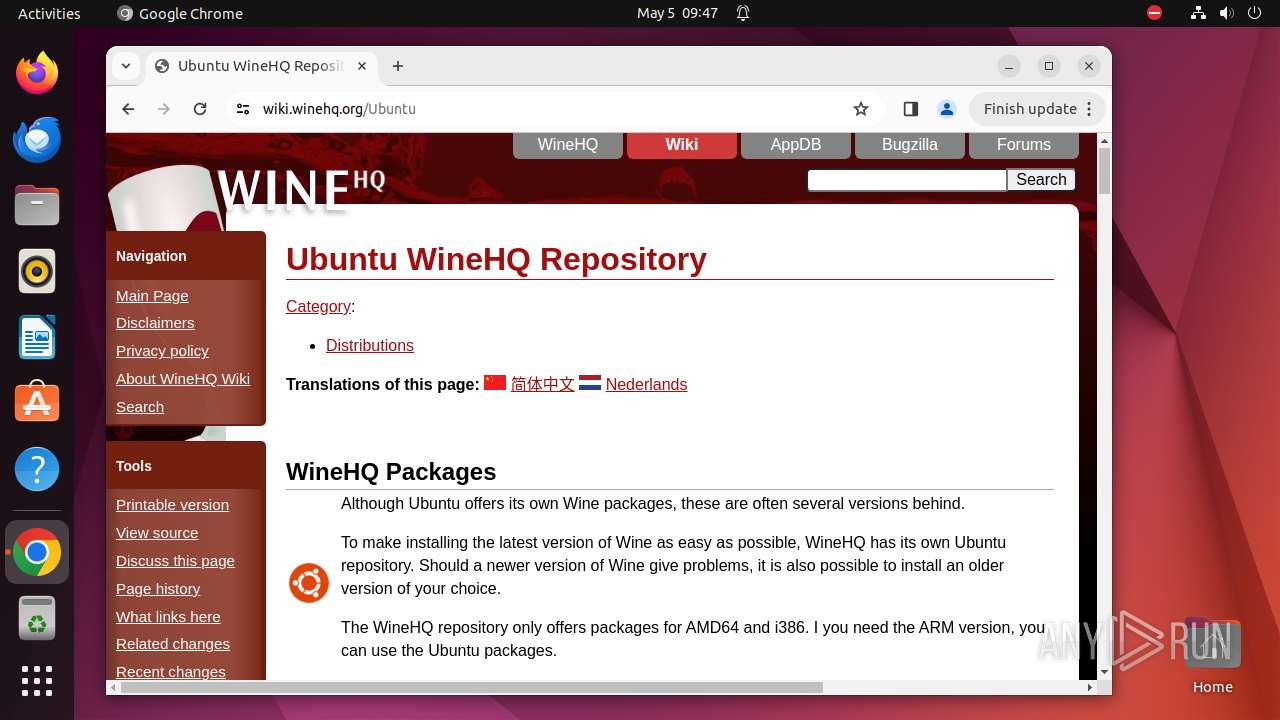Open the Page history link

tap(158, 589)
